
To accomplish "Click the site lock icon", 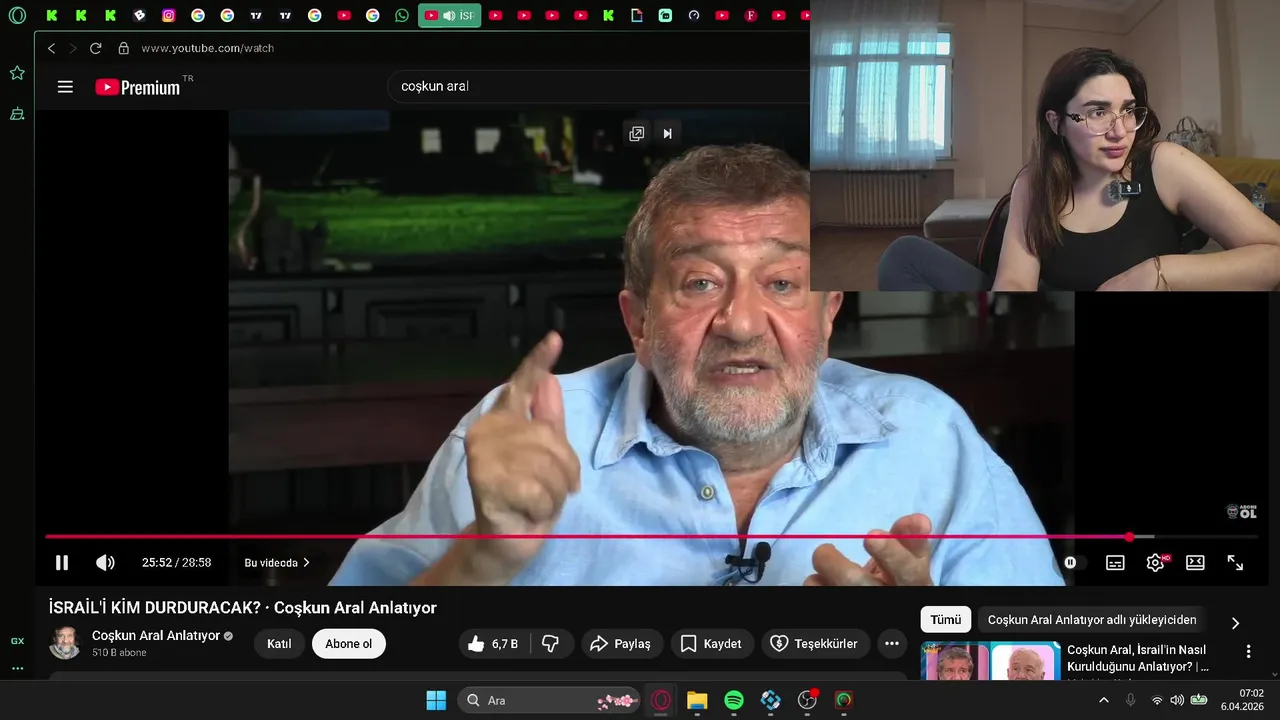I will tap(124, 48).
